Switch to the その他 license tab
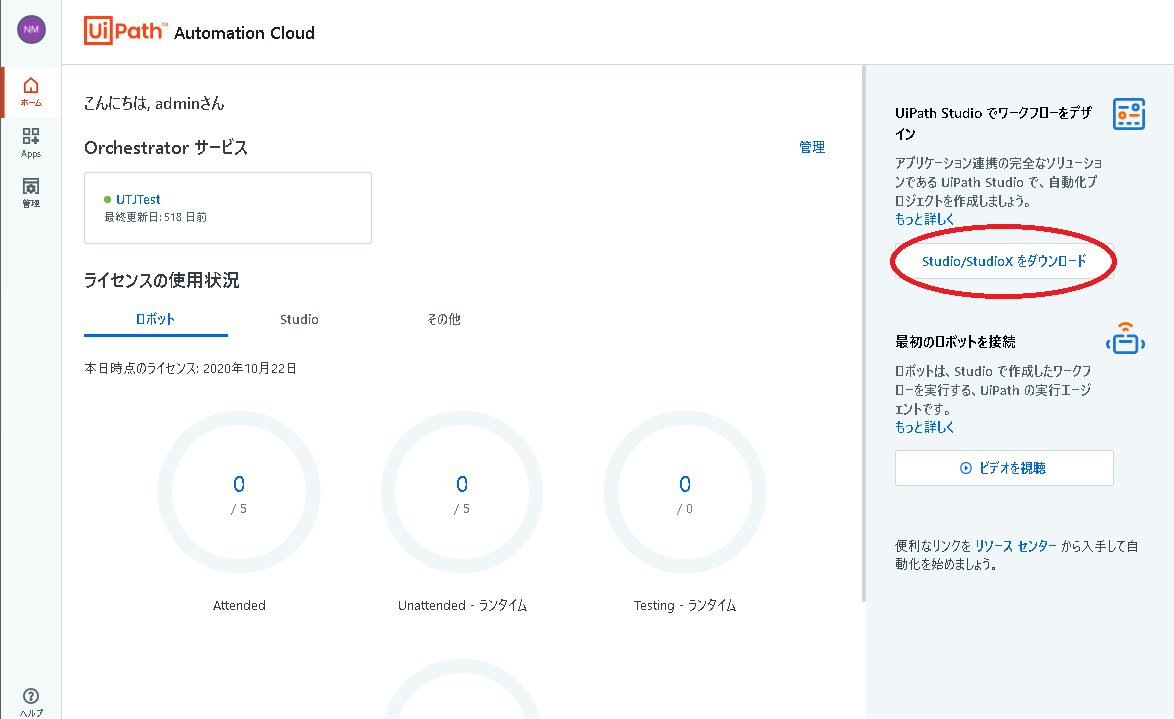 click(444, 320)
